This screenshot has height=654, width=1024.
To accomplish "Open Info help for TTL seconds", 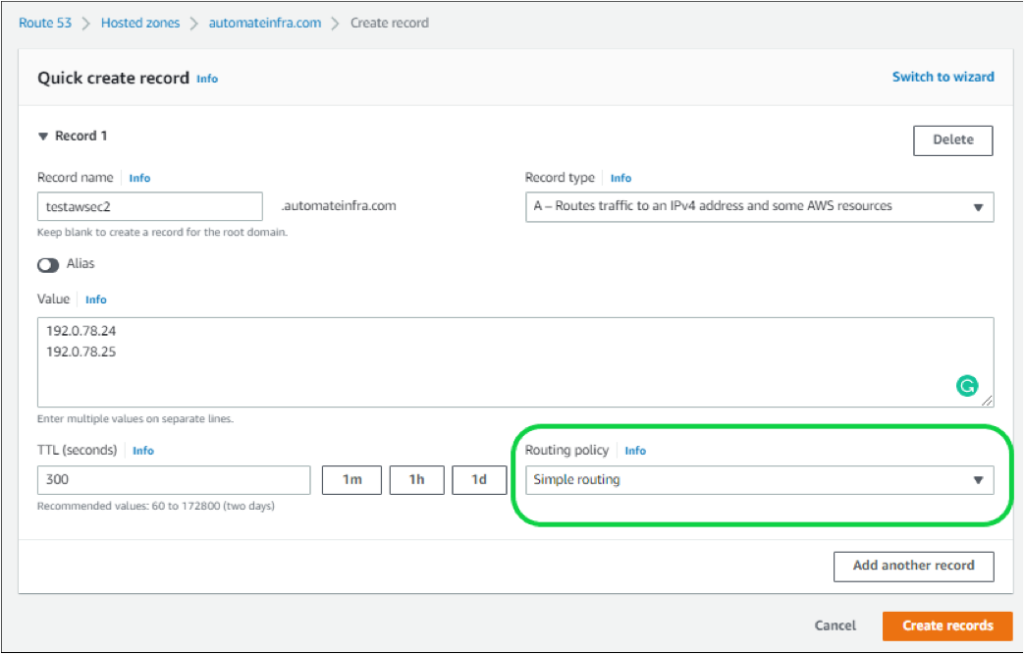I will pyautogui.click(x=143, y=450).
